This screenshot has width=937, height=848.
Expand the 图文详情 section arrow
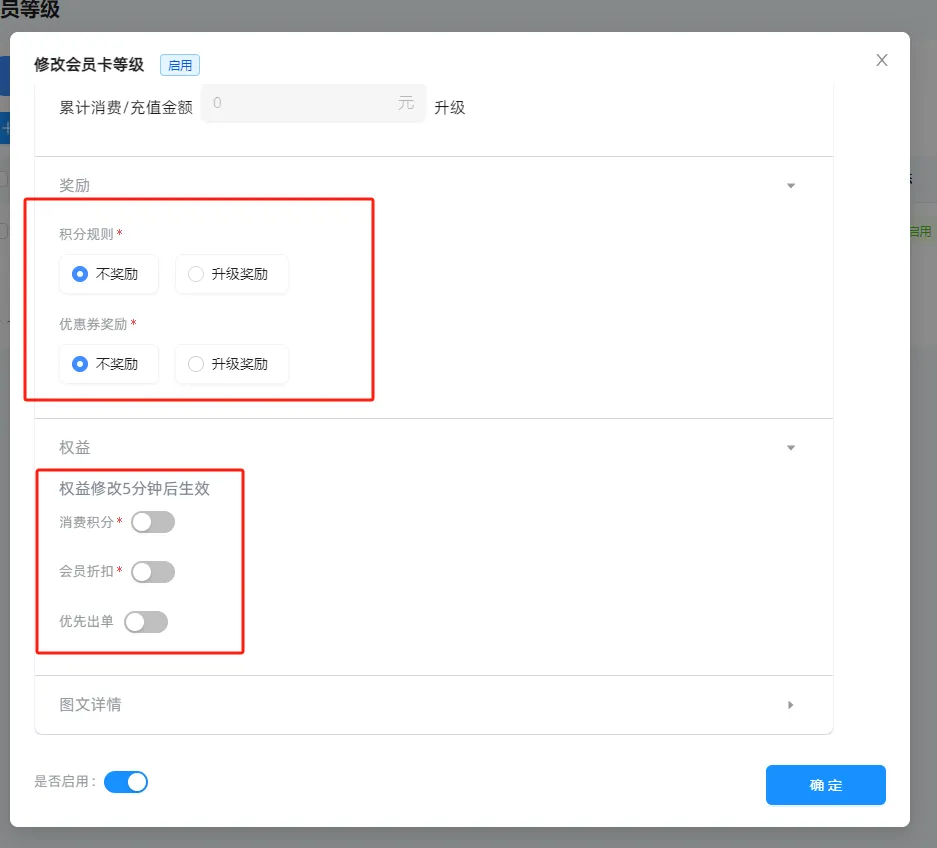(790, 705)
